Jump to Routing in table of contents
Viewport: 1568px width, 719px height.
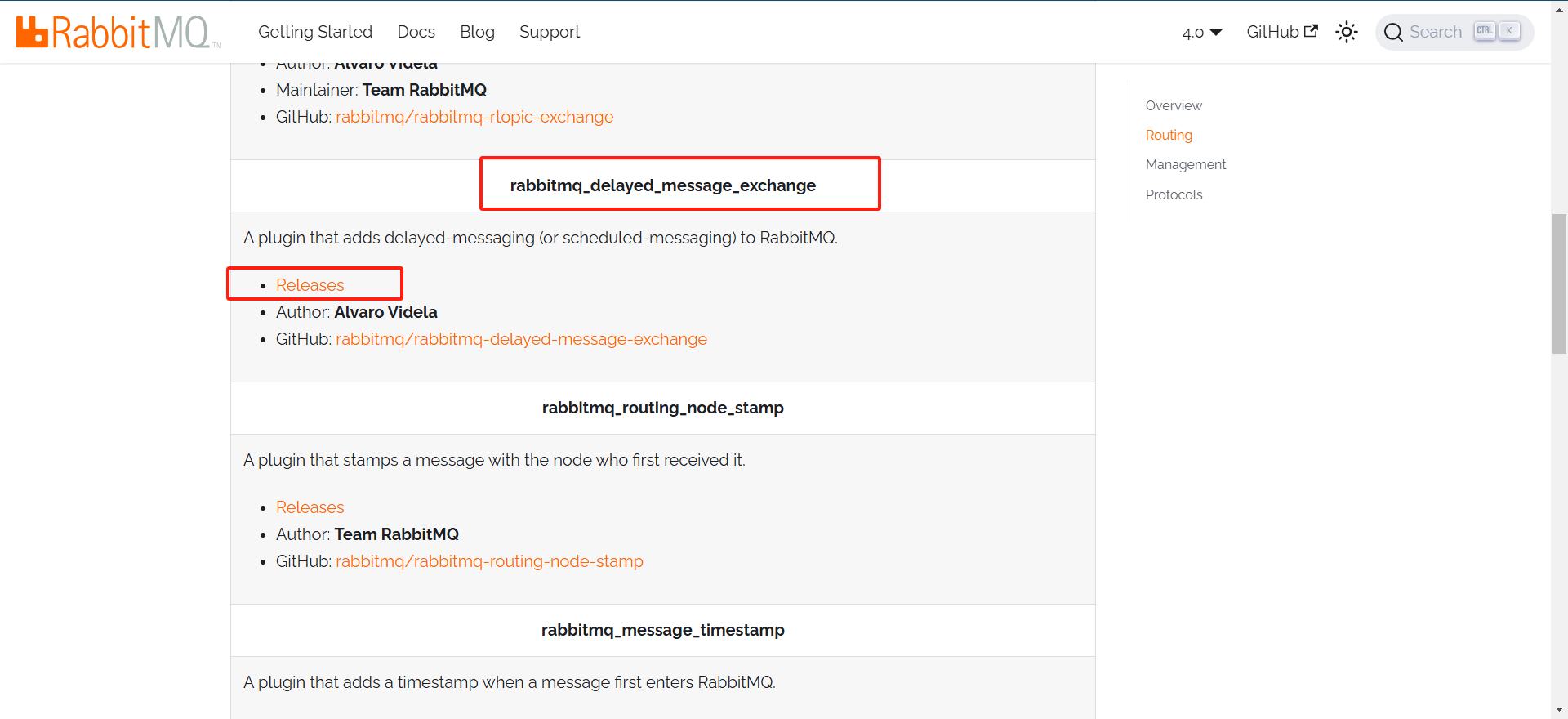tap(1169, 135)
